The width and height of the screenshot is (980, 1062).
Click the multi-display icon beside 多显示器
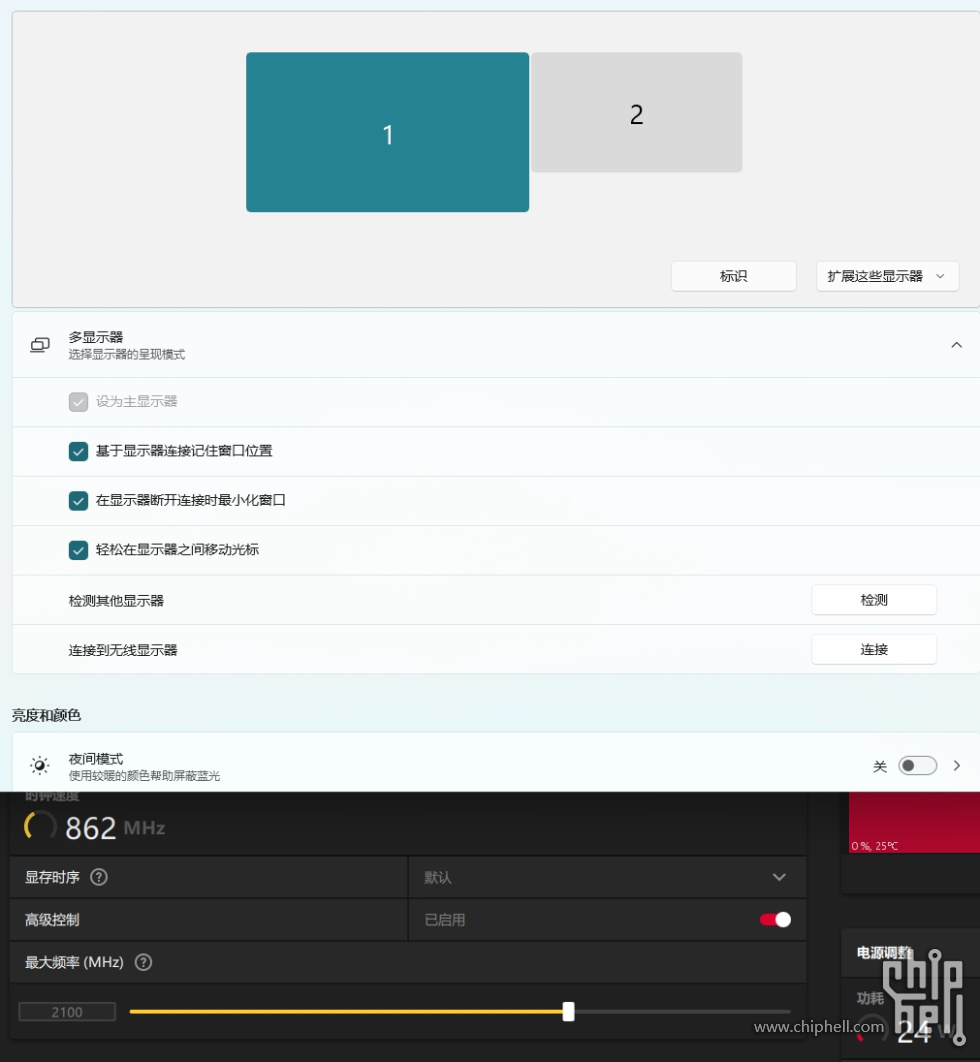click(x=40, y=345)
